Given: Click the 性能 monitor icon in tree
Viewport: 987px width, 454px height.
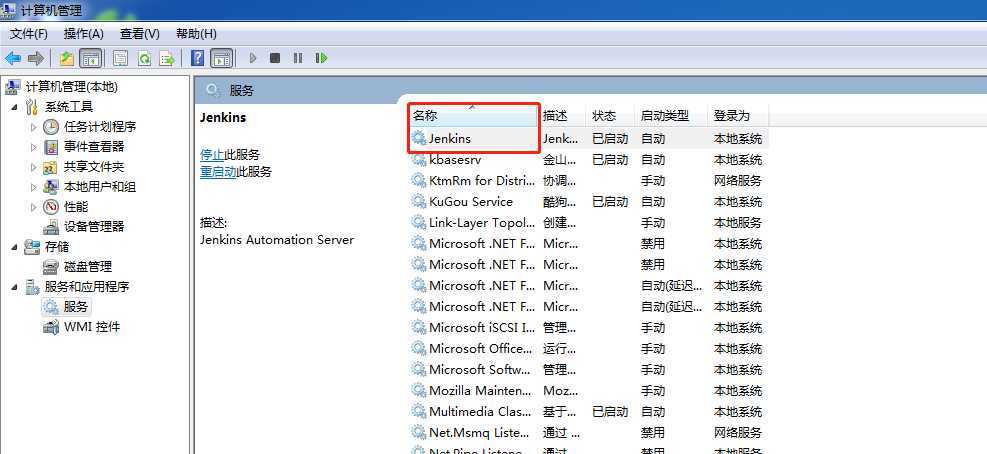Looking at the screenshot, I should pos(51,207).
